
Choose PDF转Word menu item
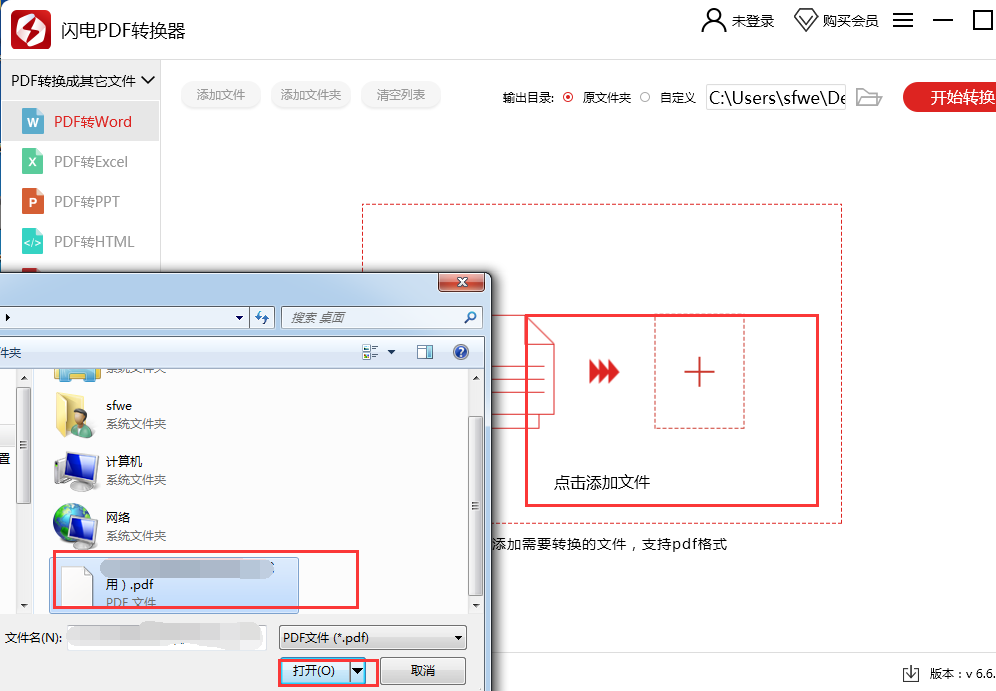[81, 121]
